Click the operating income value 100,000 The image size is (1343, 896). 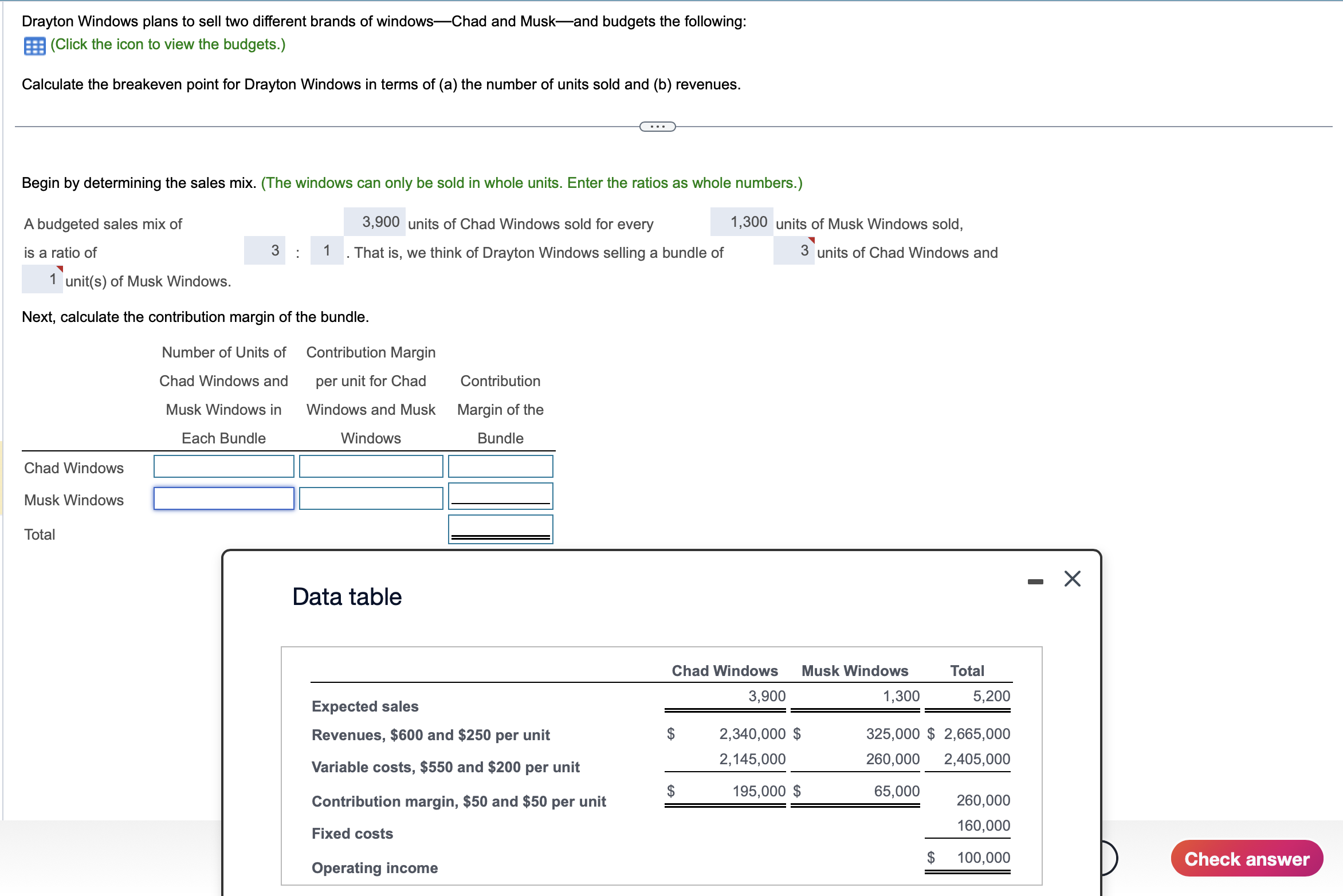(983, 858)
